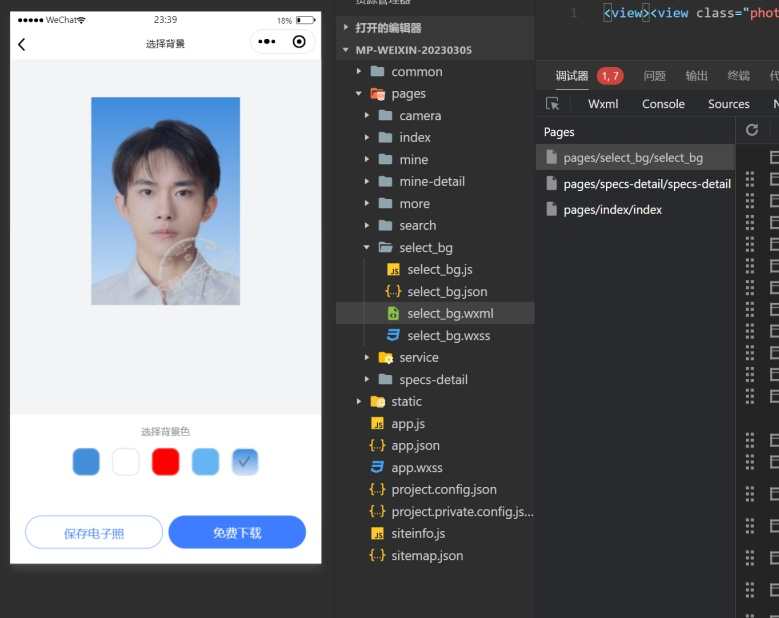This screenshot has width=779, height=618.
Task: Expand the static folder arrow
Action: [359, 401]
